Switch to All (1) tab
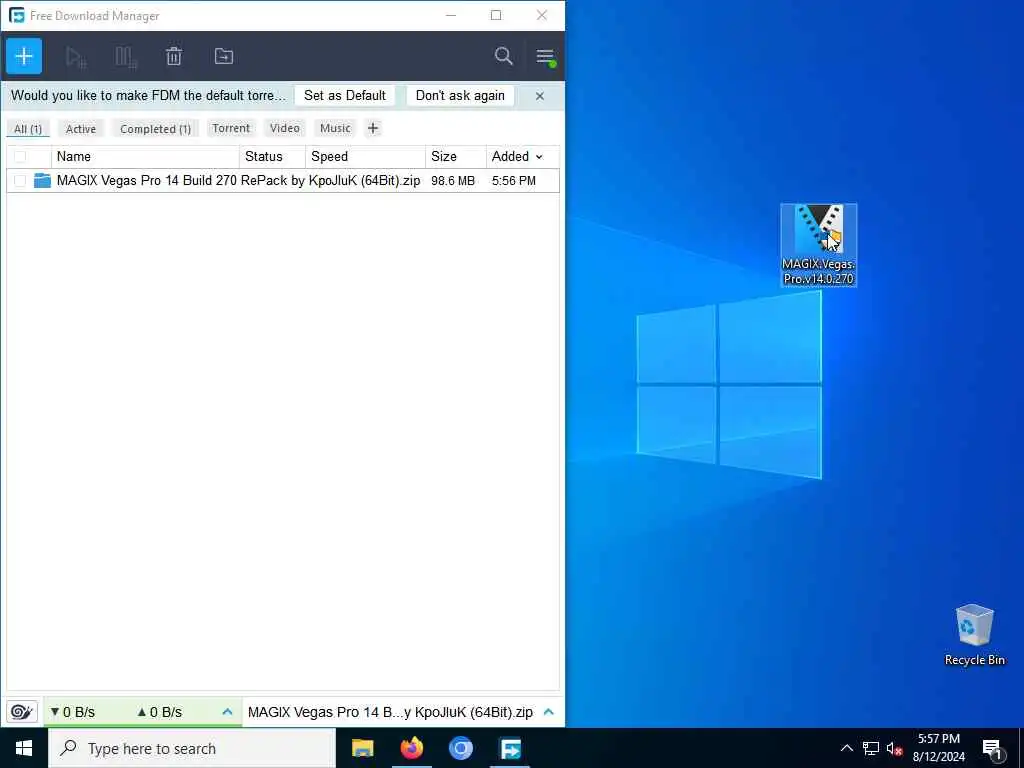Screen dimensions: 1024x768 [x=28, y=129]
